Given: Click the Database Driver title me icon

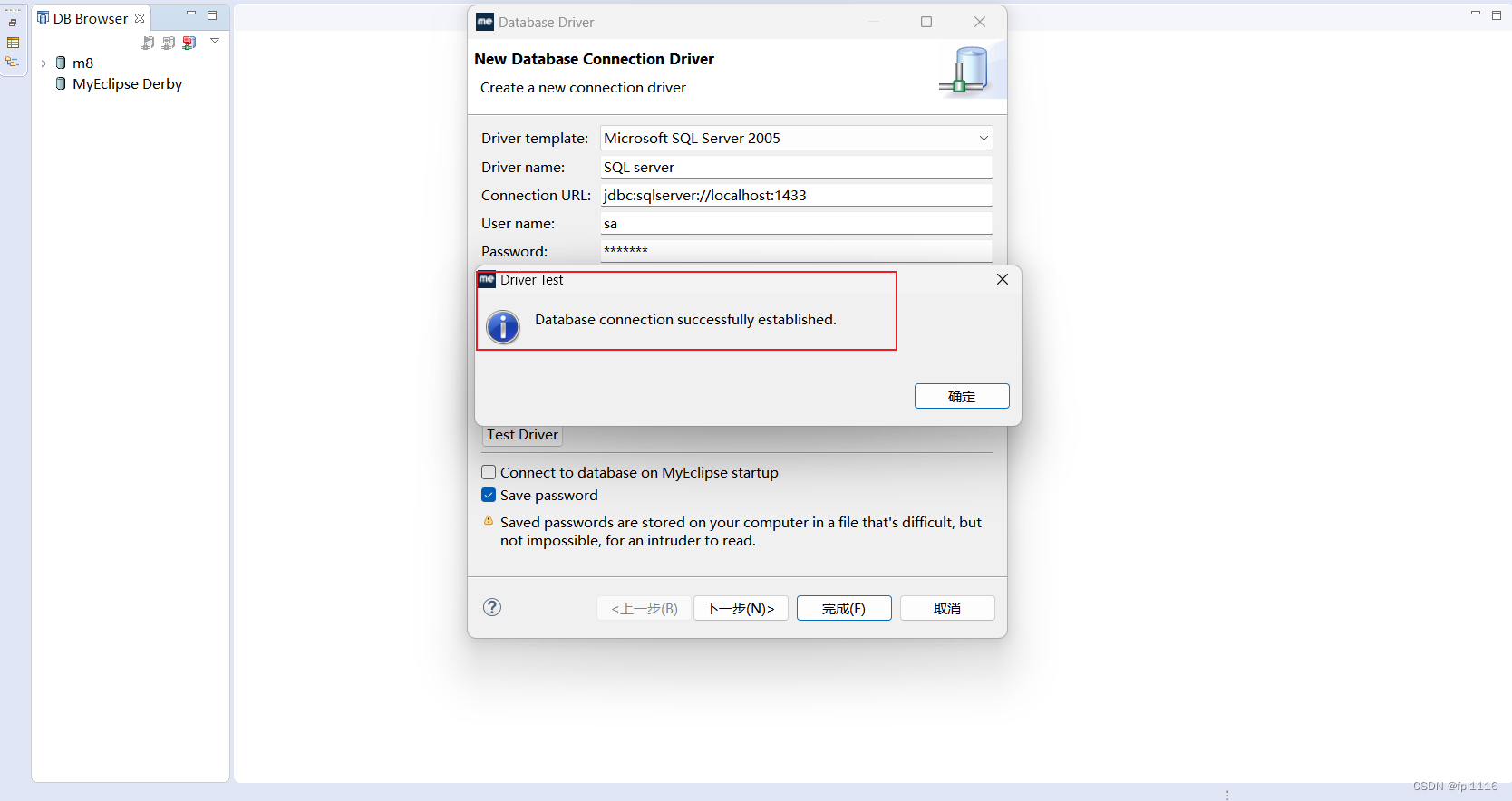Looking at the screenshot, I should pos(485,22).
